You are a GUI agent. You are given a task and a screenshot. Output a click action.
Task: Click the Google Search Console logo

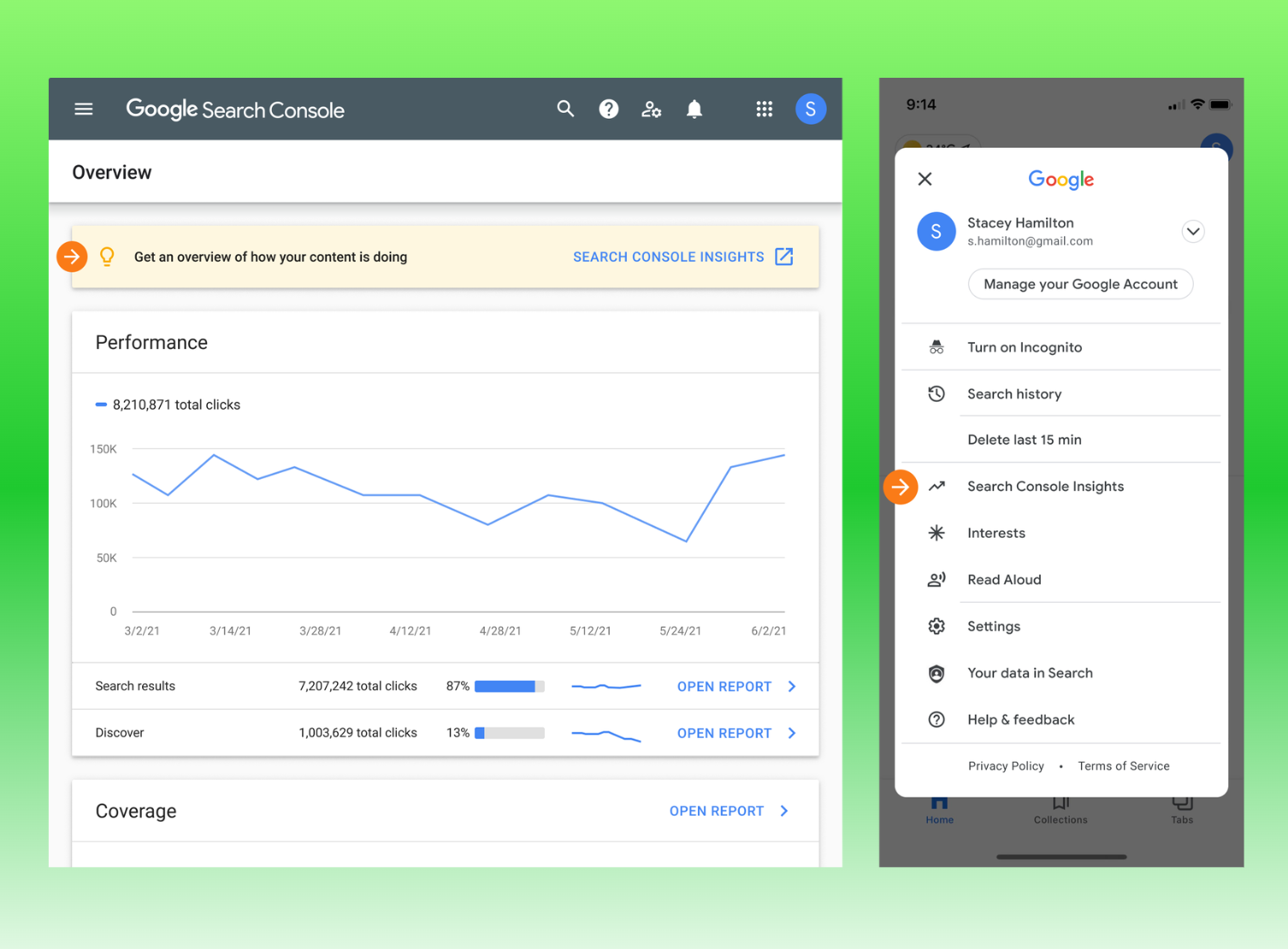click(235, 109)
